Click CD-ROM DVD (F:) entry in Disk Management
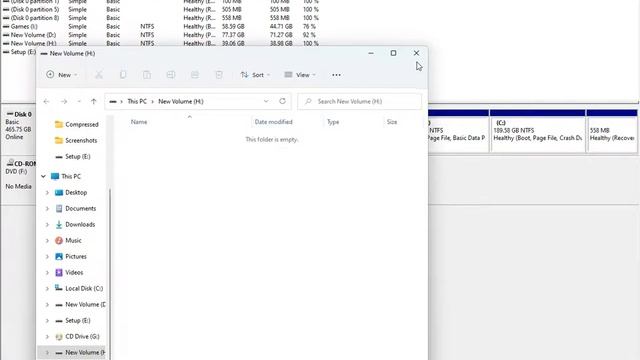640x360 pixels. [x=18, y=175]
